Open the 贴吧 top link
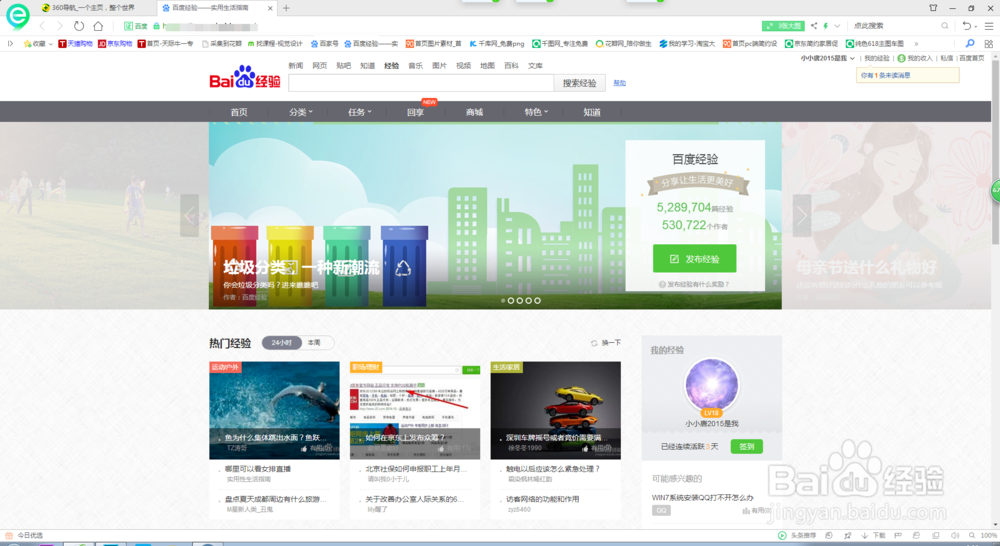This screenshot has width=1000, height=546. tap(344, 66)
